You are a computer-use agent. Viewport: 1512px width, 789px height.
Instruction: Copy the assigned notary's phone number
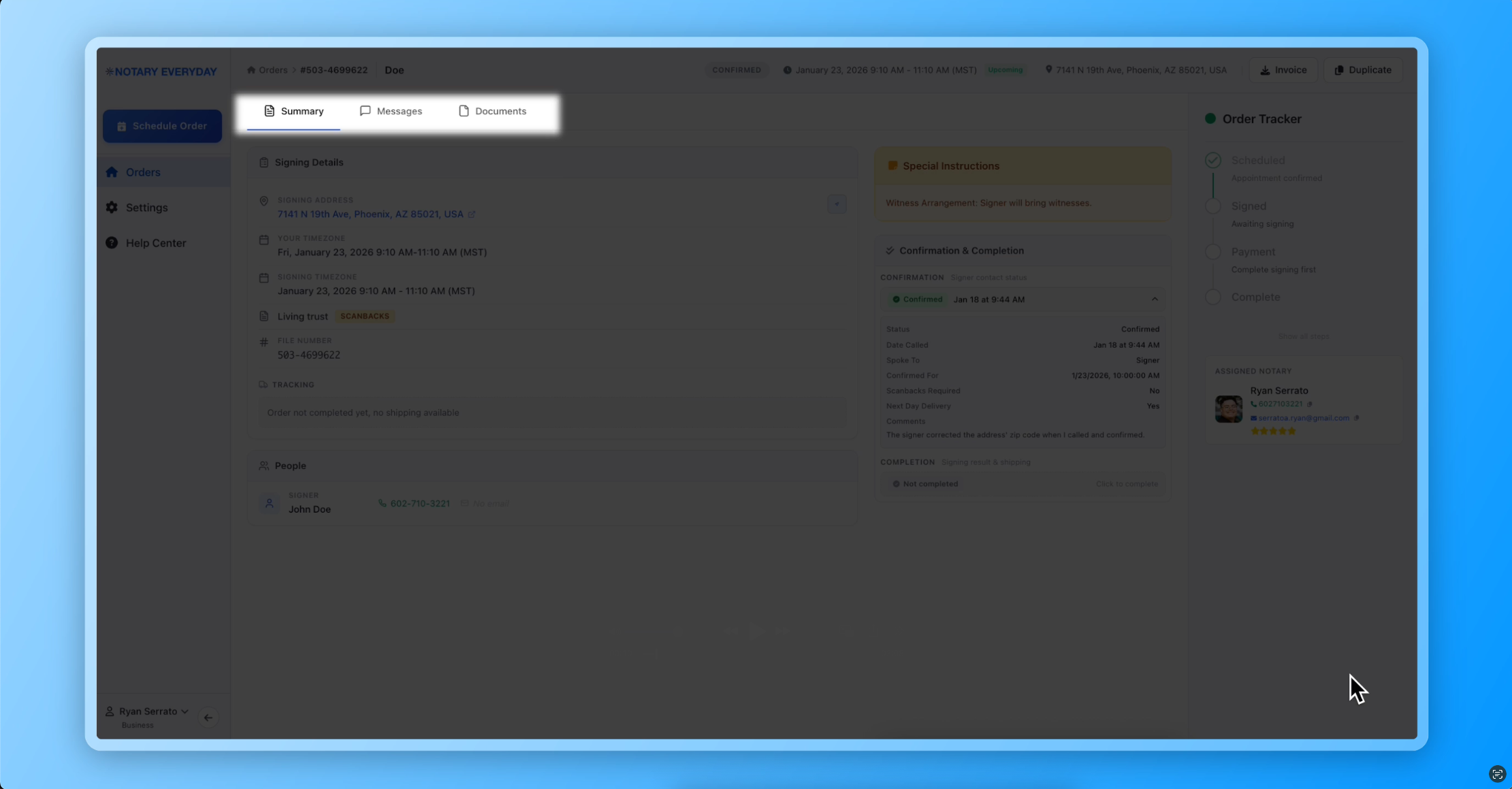(1310, 404)
